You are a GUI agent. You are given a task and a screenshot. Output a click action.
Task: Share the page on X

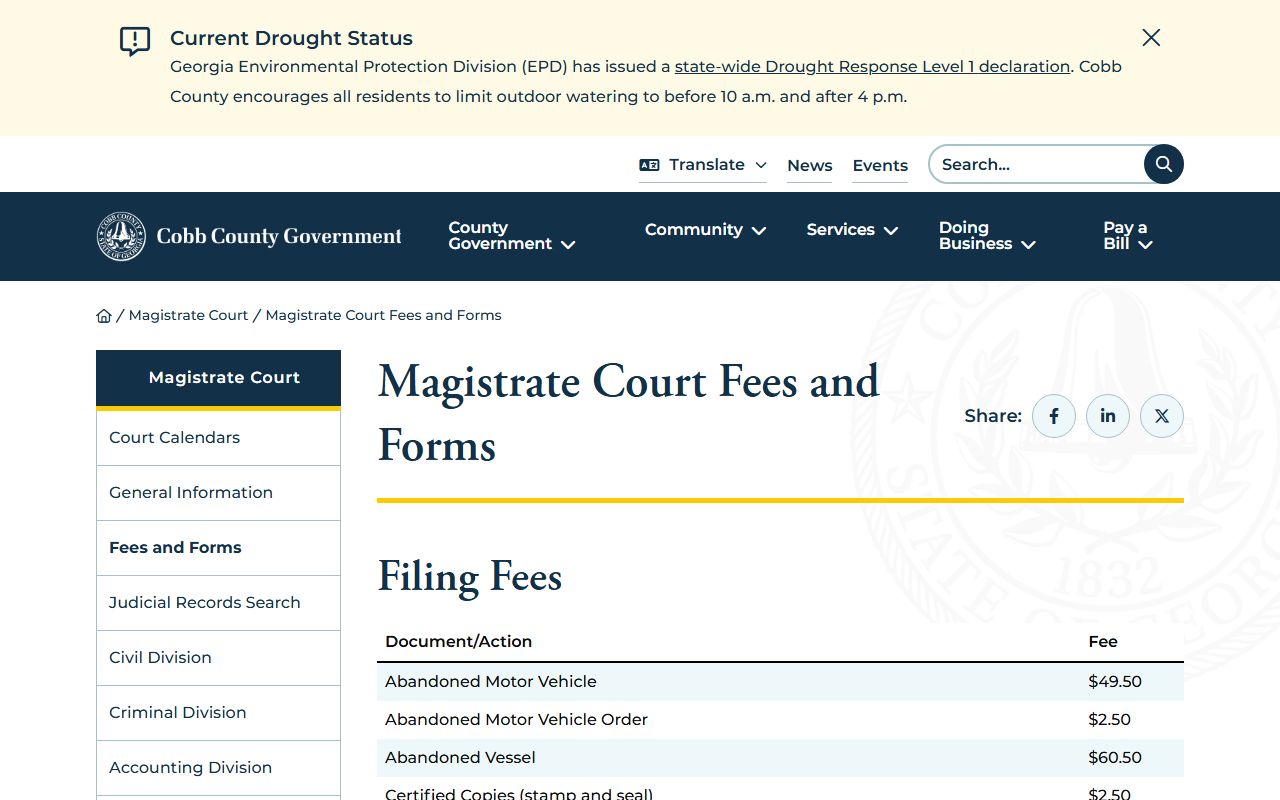tap(1162, 416)
